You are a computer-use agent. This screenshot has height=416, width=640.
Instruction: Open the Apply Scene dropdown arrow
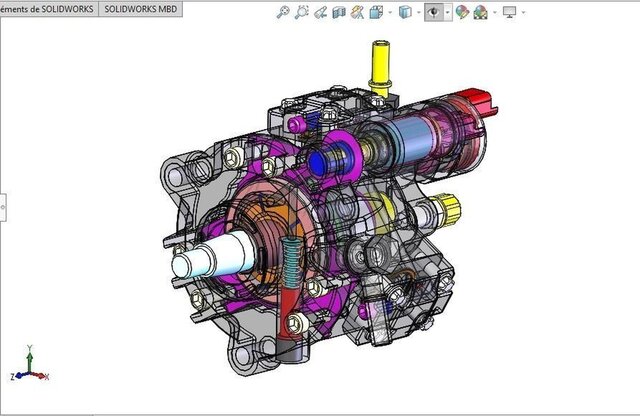(x=493, y=12)
